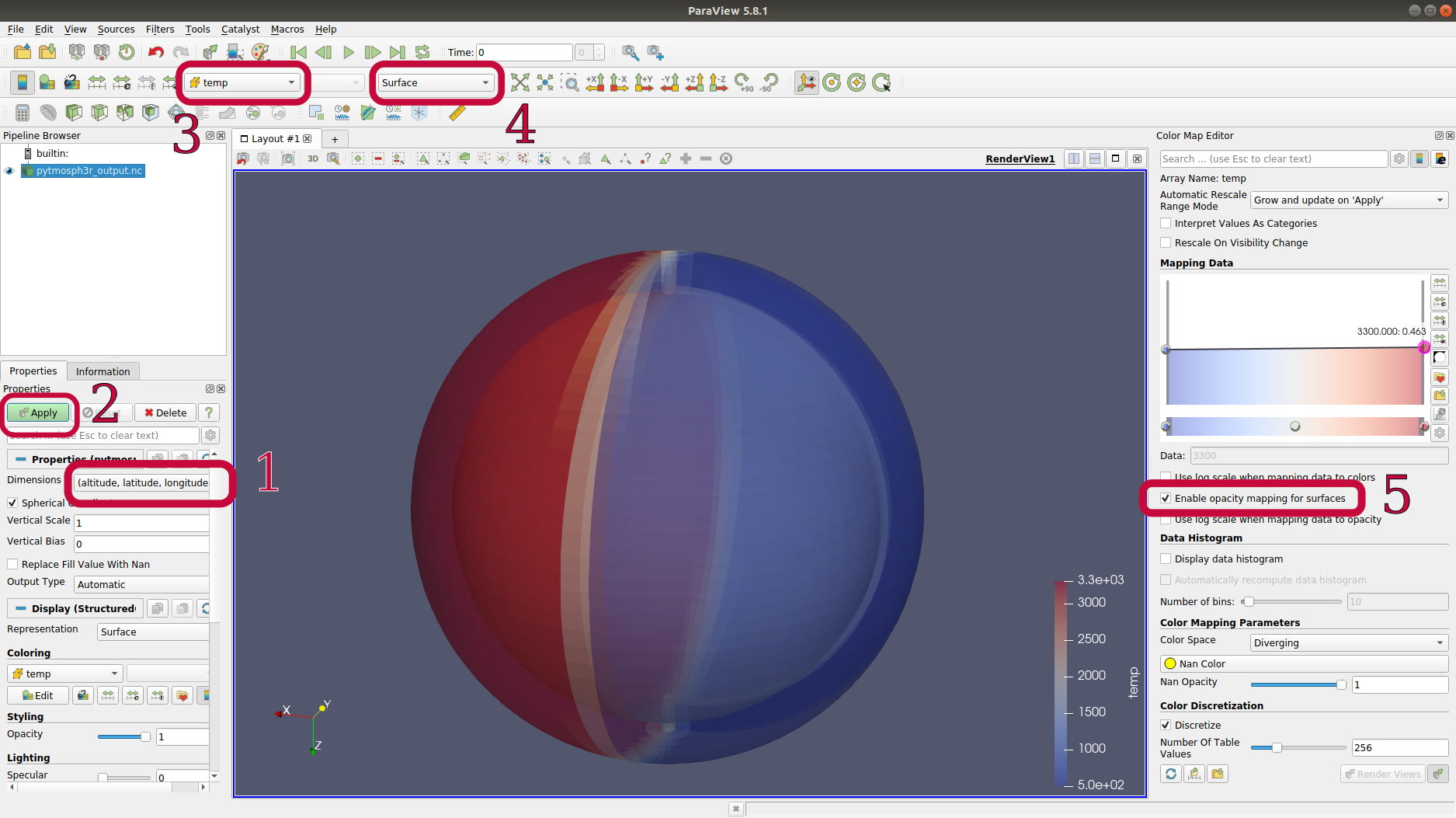This screenshot has height=818, width=1456.
Task: Click the Reset camera icon
Action: point(520,82)
